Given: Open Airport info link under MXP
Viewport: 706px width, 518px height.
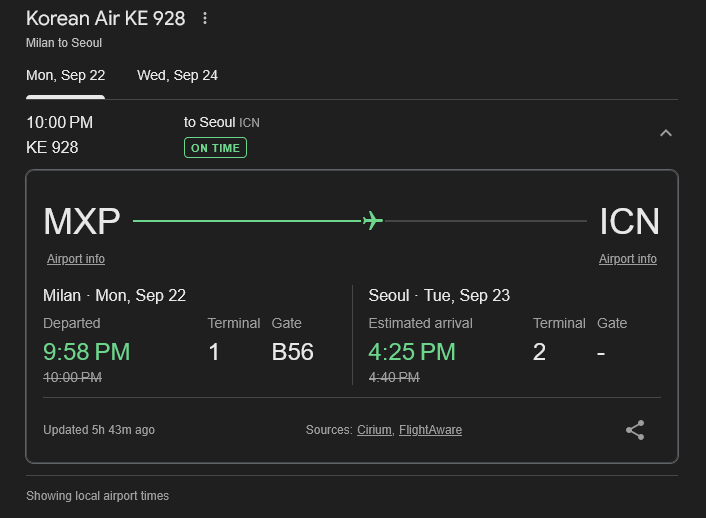Looking at the screenshot, I should coord(76,259).
